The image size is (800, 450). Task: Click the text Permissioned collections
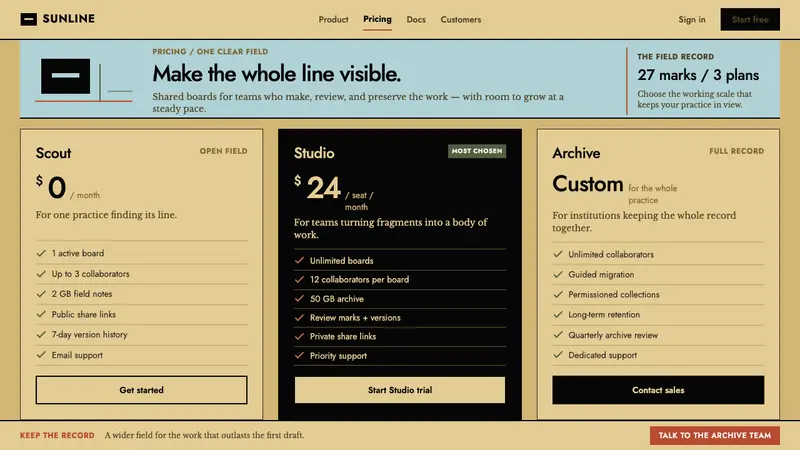point(614,294)
